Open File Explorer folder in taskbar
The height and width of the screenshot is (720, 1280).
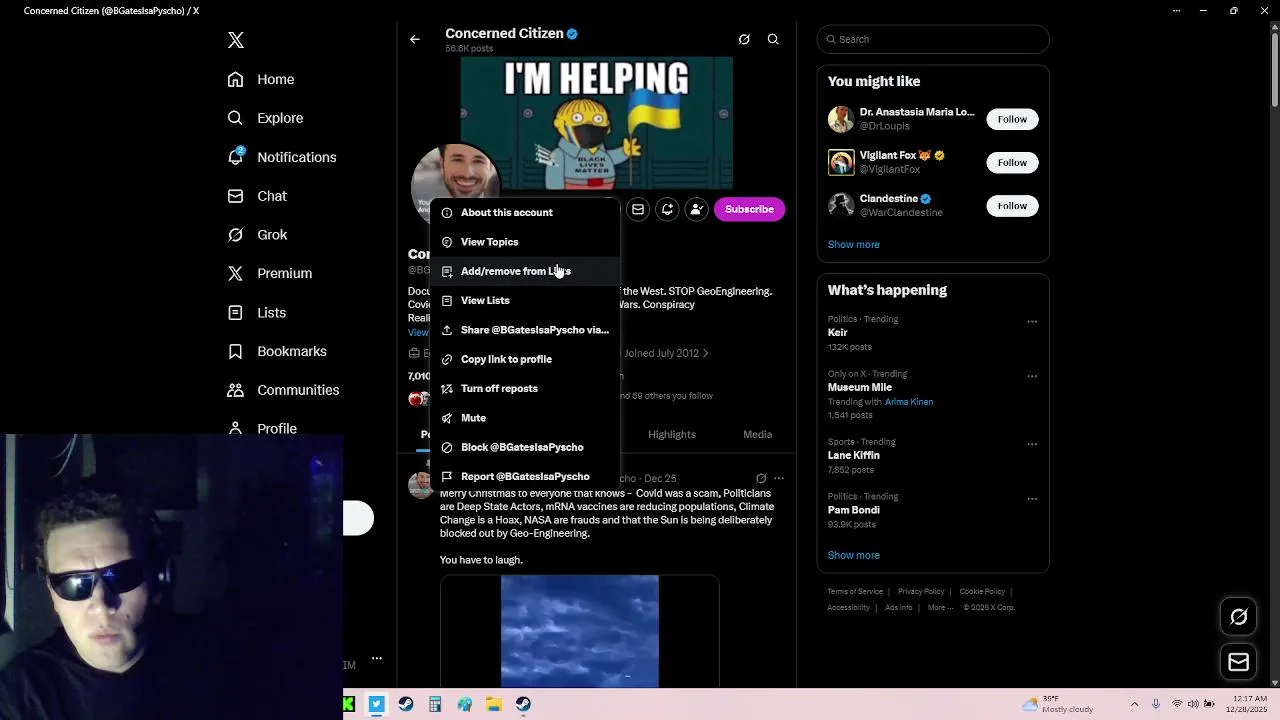[493, 704]
